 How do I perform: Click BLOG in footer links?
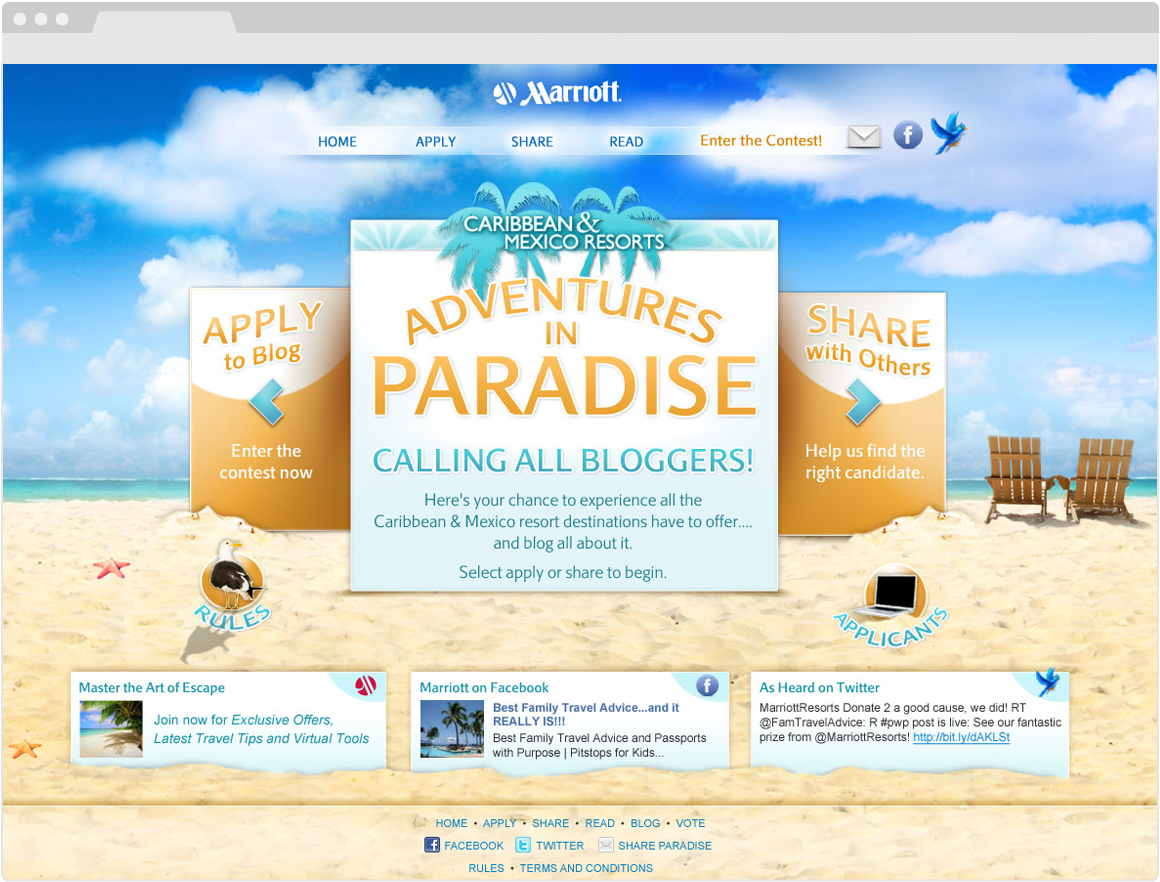pos(645,823)
